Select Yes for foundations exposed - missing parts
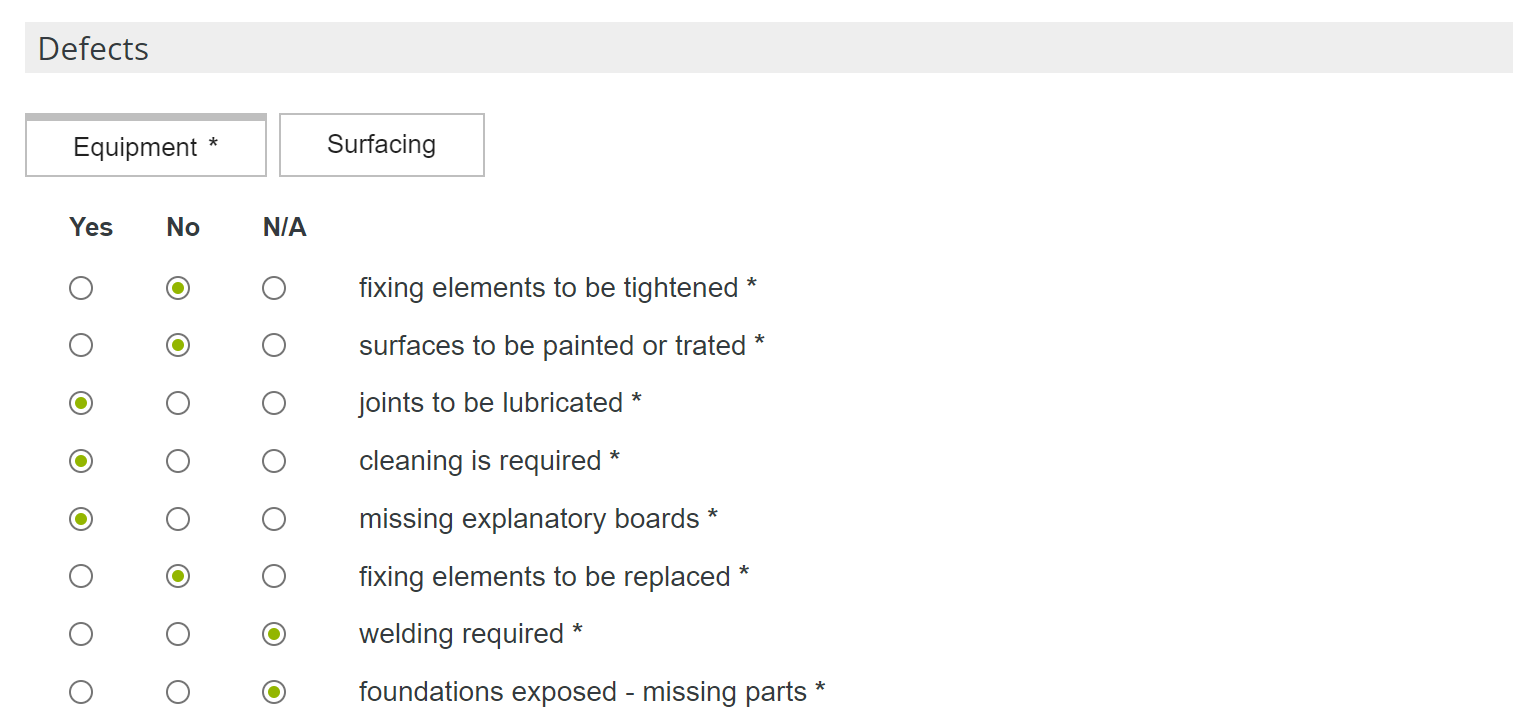 coord(81,692)
